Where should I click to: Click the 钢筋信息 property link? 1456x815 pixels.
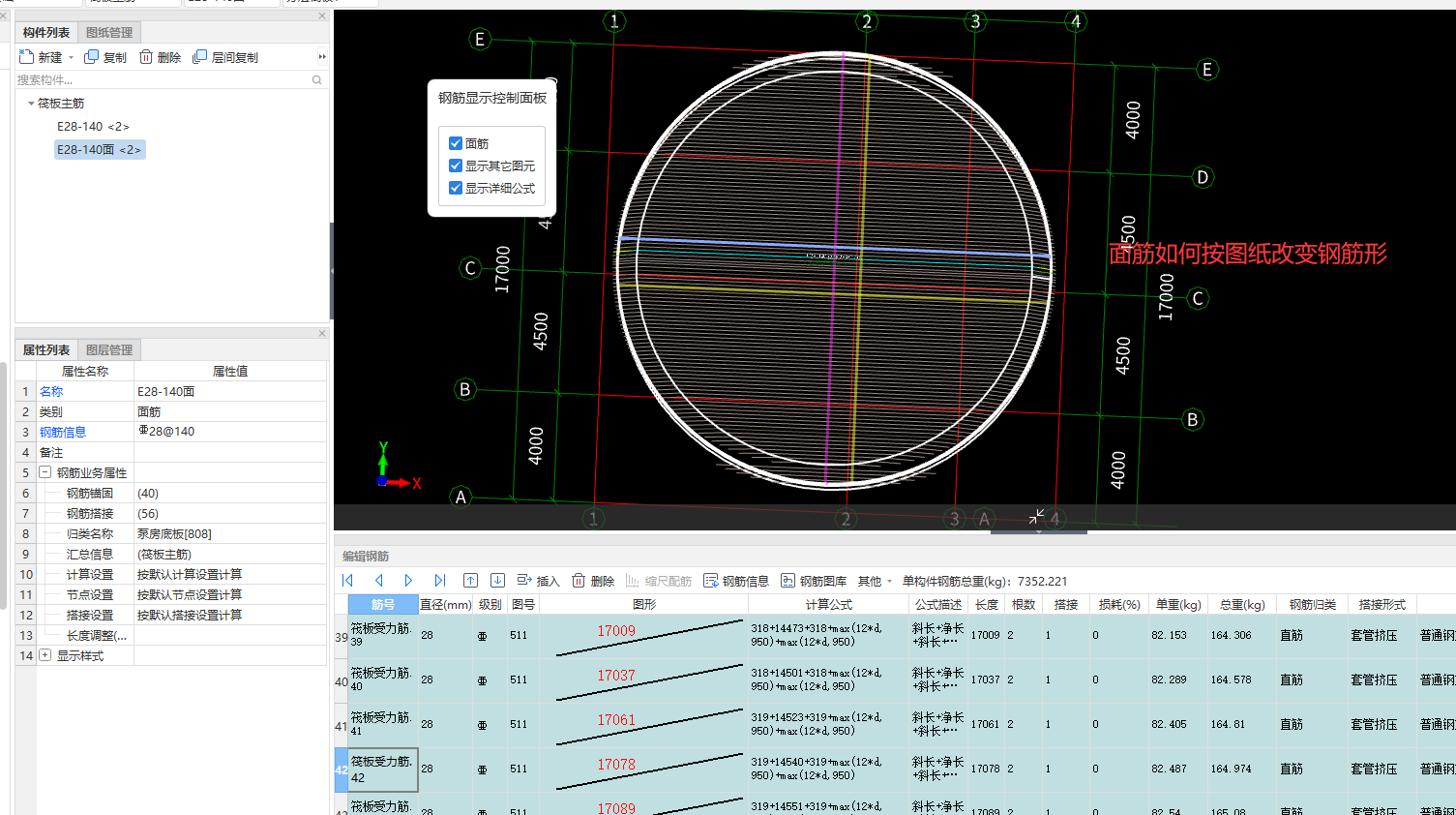coord(63,432)
